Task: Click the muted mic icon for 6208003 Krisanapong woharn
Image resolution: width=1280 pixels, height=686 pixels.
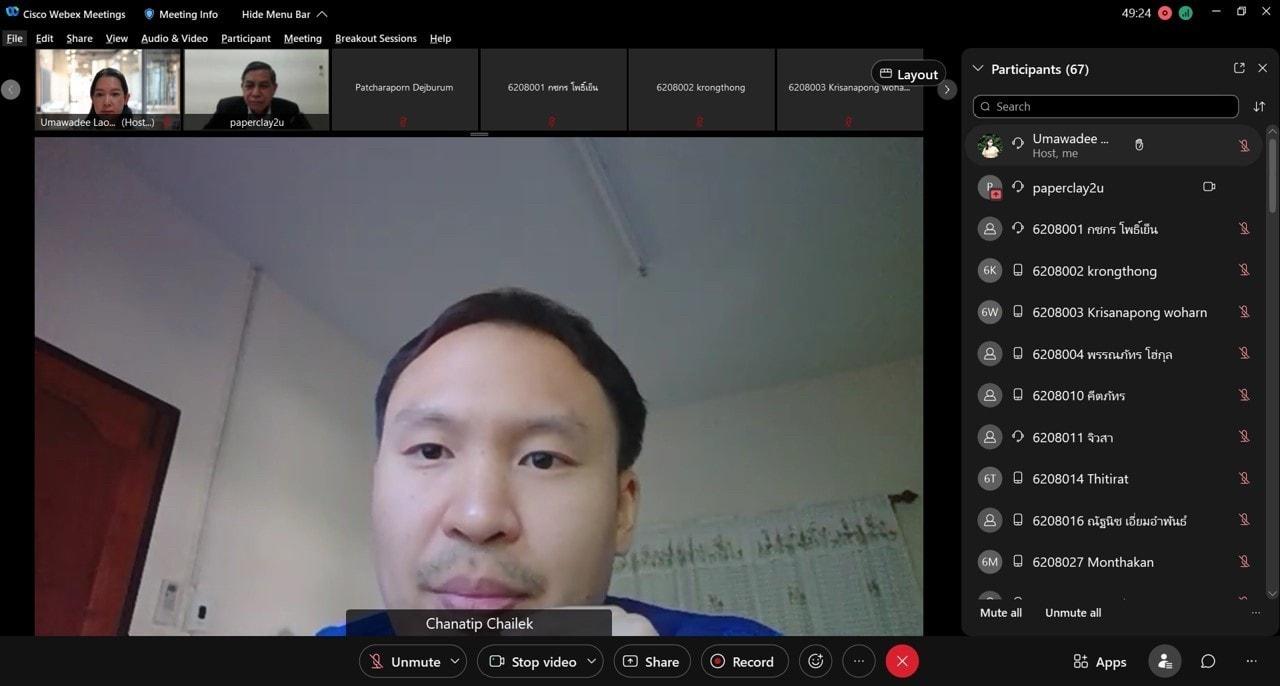Action: coord(1244,312)
